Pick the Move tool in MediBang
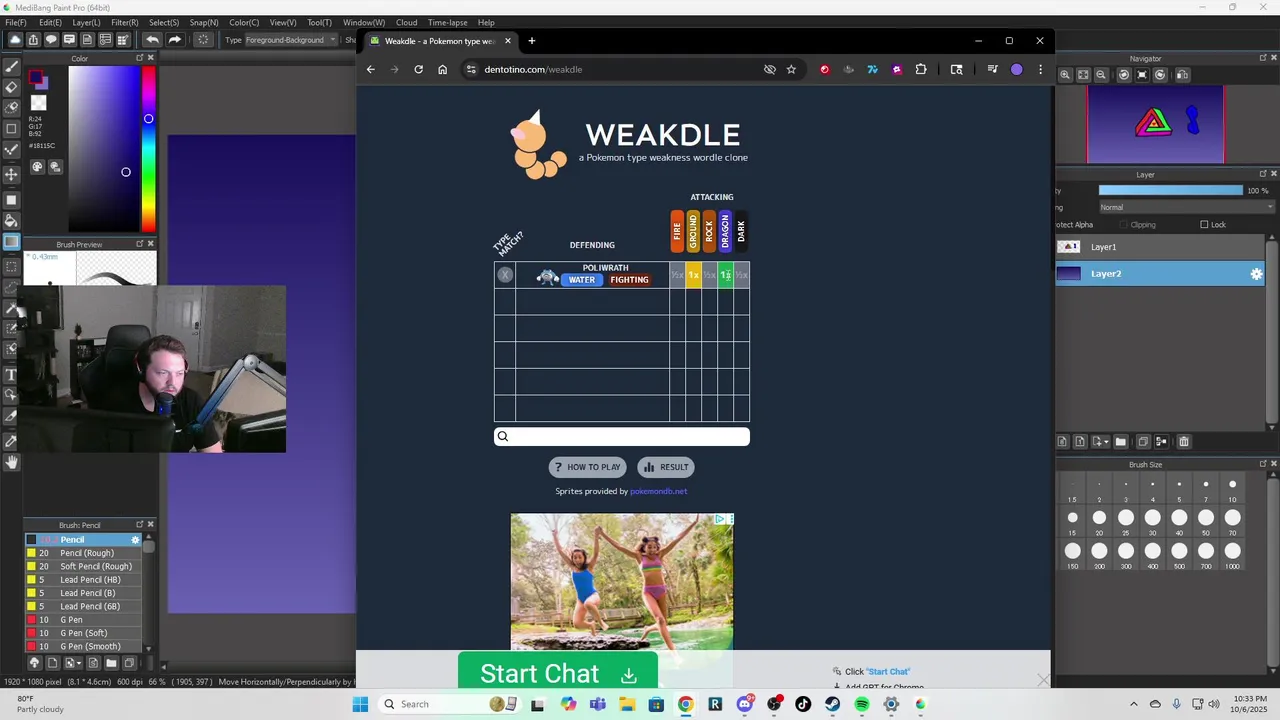The image size is (1280, 720). 11,175
